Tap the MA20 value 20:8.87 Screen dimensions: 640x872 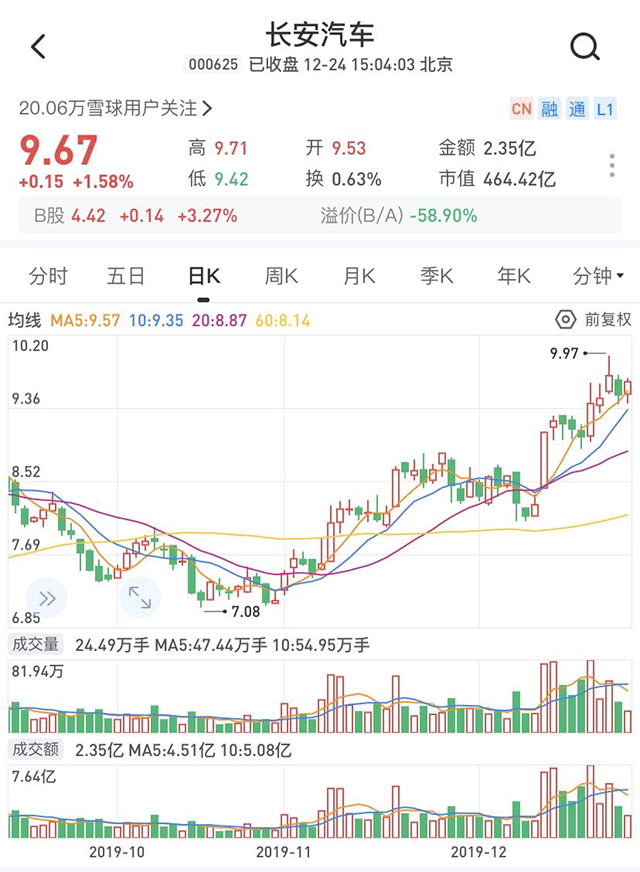click(219, 320)
